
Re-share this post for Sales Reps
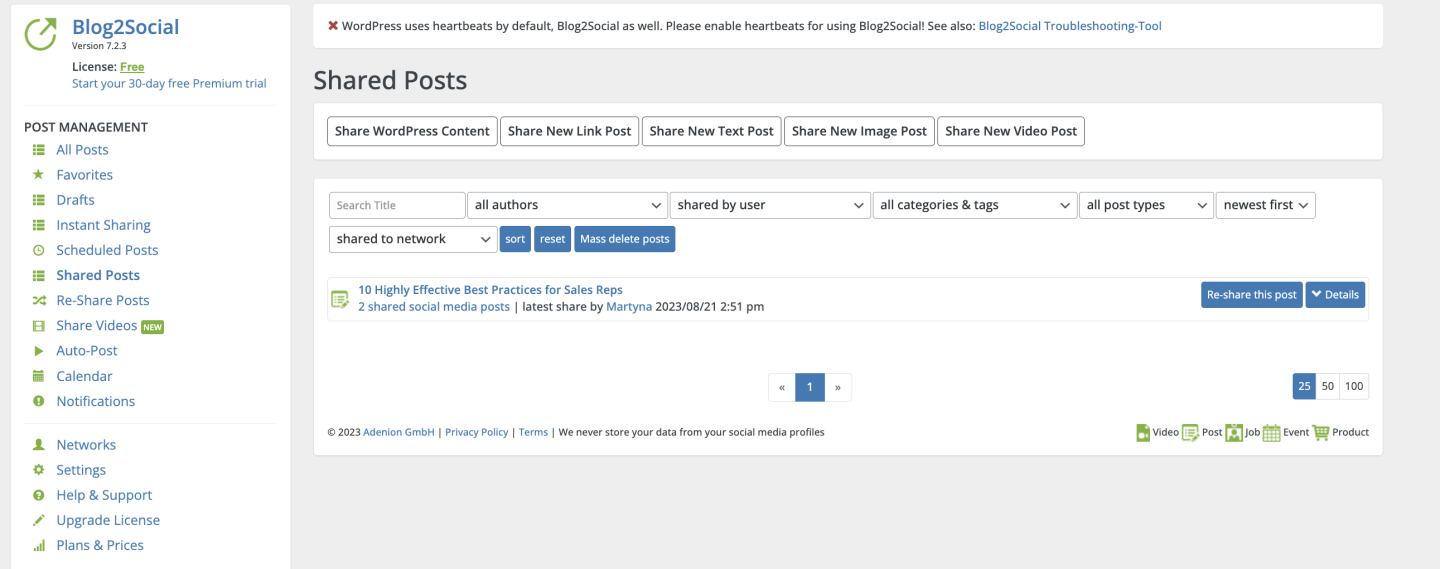(x=1251, y=295)
